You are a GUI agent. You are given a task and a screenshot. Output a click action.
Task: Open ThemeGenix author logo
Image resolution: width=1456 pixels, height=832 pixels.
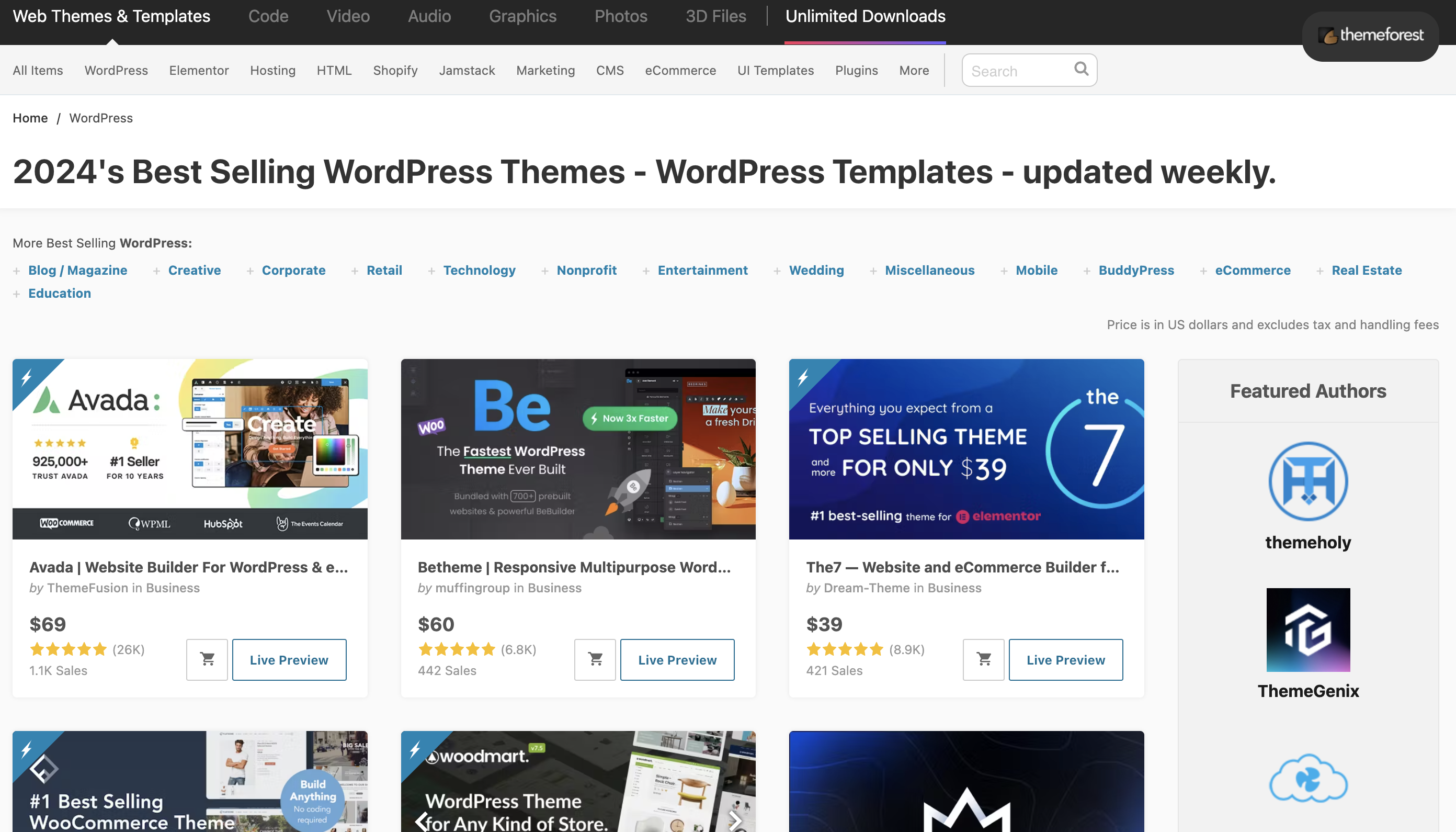tap(1307, 629)
